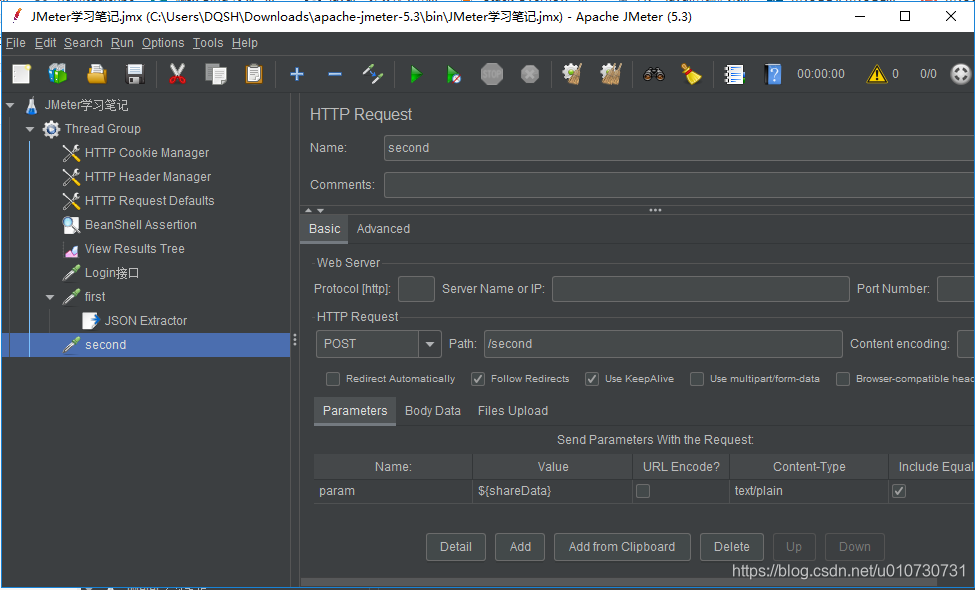The width and height of the screenshot is (975, 590).
Task: Create a new test plan with the New icon
Action: [21, 74]
